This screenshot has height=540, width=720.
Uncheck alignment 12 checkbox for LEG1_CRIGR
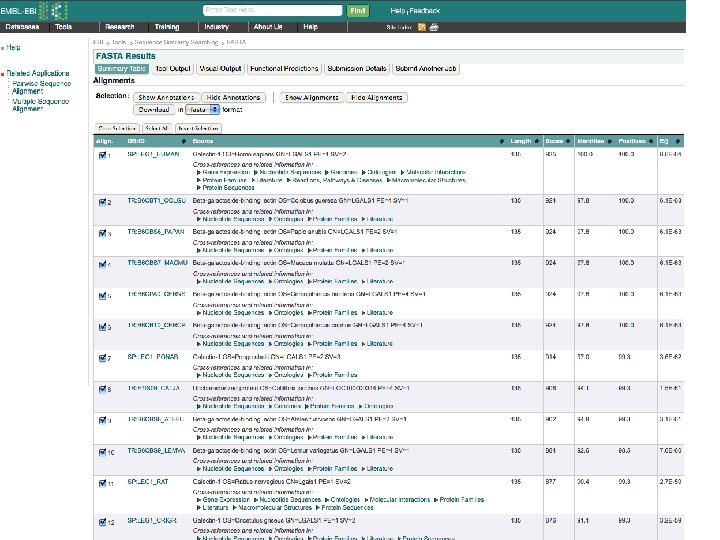point(102,522)
